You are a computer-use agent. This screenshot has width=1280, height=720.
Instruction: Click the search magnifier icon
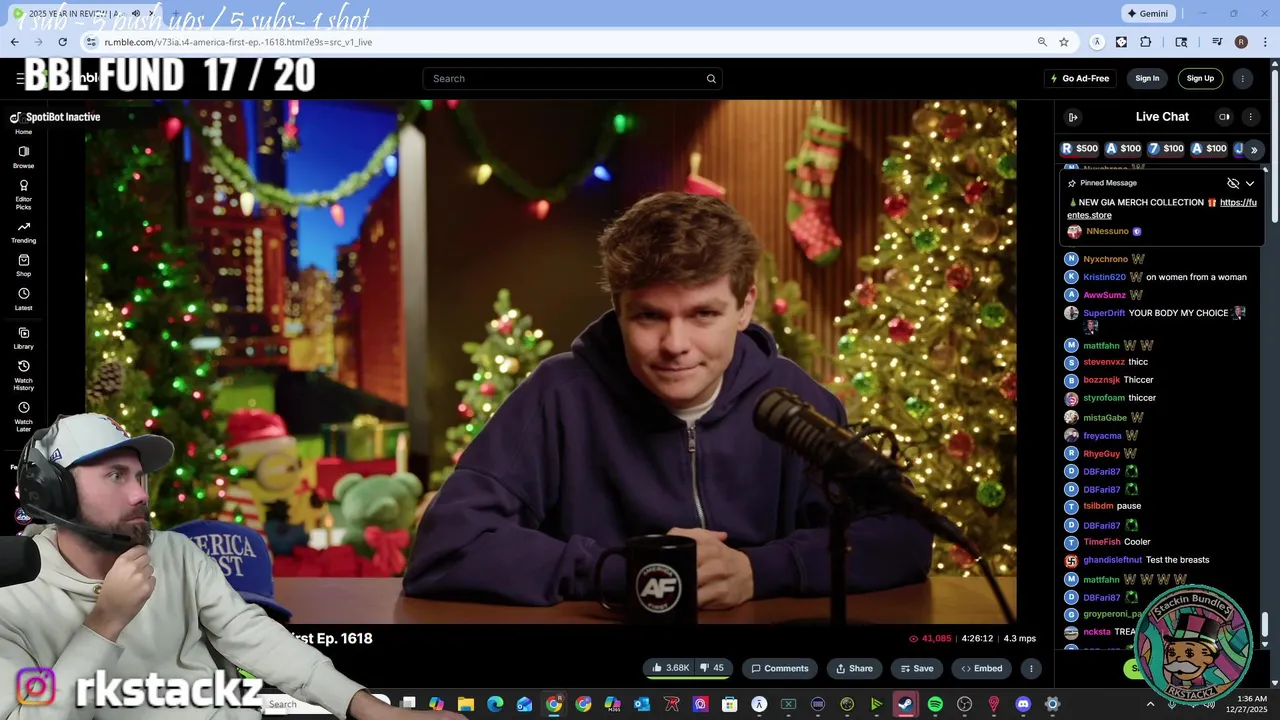click(x=711, y=79)
